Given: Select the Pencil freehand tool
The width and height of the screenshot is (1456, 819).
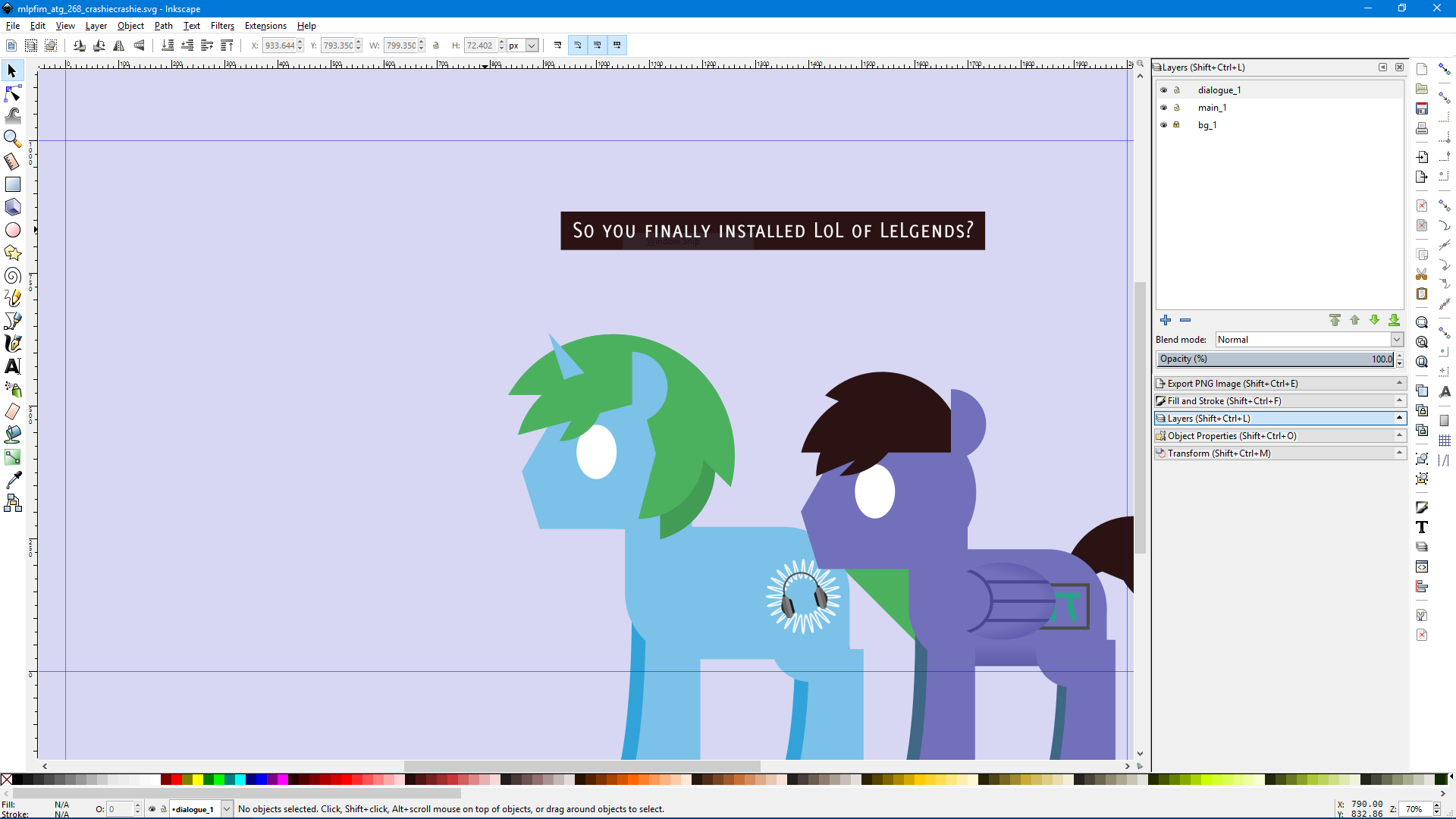Looking at the screenshot, I should click(x=13, y=298).
